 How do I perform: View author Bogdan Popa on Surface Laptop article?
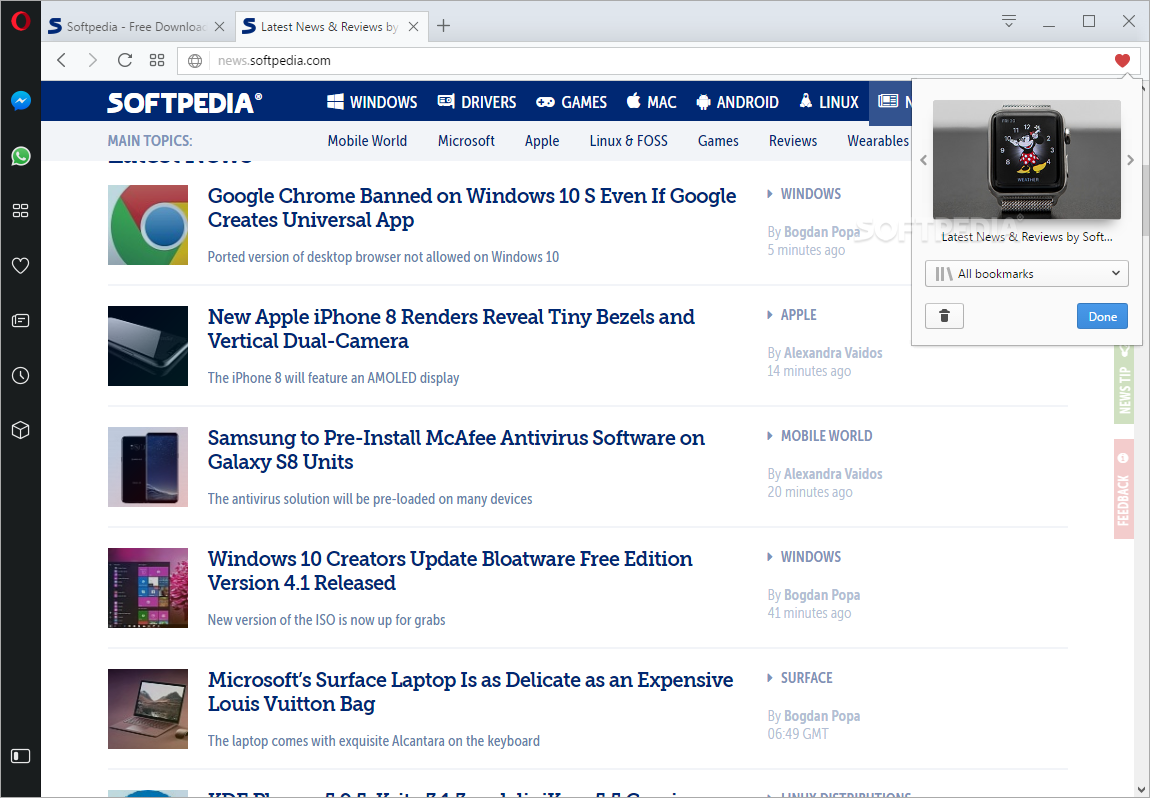tap(822, 716)
